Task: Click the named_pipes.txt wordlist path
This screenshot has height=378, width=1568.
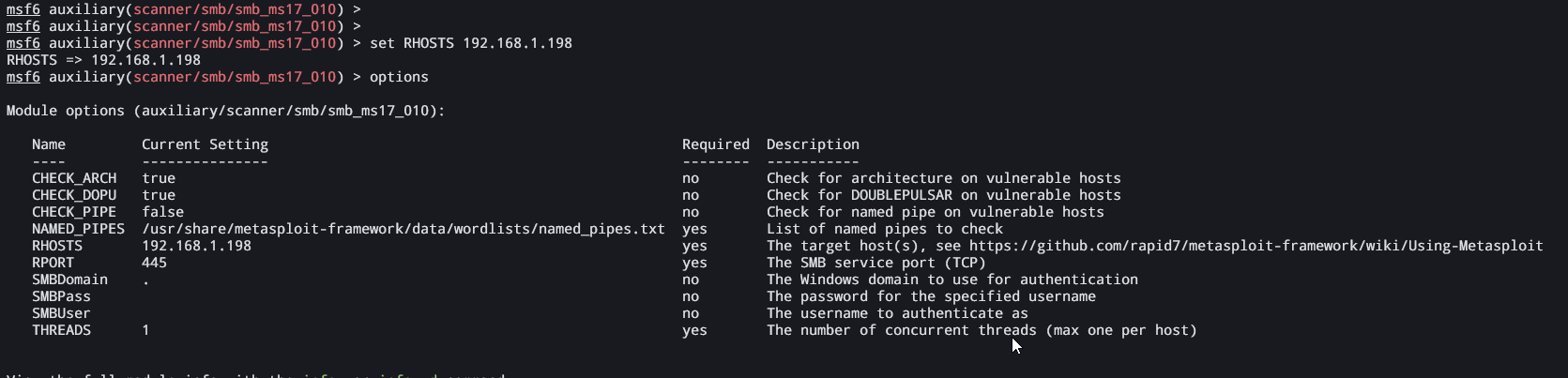Action: pos(403,229)
